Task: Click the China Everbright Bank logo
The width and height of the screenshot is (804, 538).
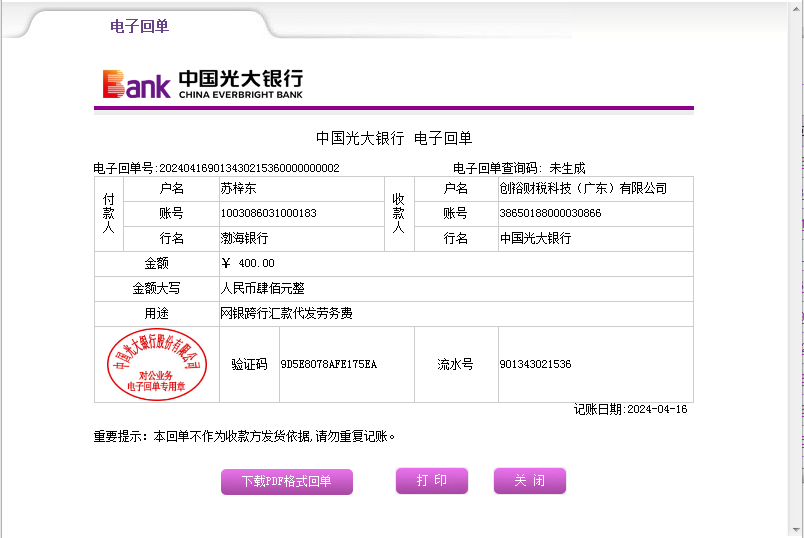Action: pyautogui.click(x=202, y=84)
